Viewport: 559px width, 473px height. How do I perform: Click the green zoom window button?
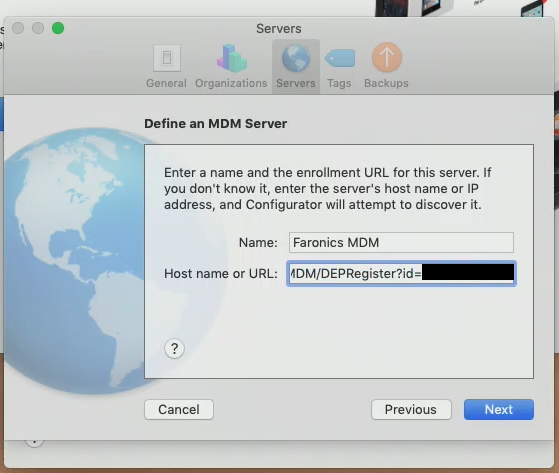click(x=58, y=28)
